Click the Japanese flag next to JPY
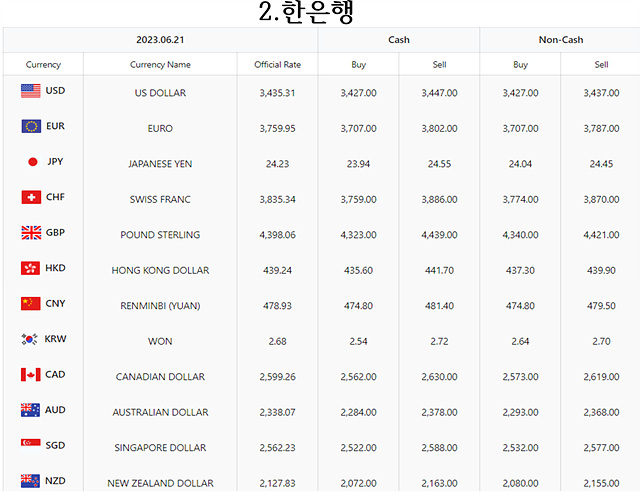Viewport: 640px width, 492px height. [33, 162]
